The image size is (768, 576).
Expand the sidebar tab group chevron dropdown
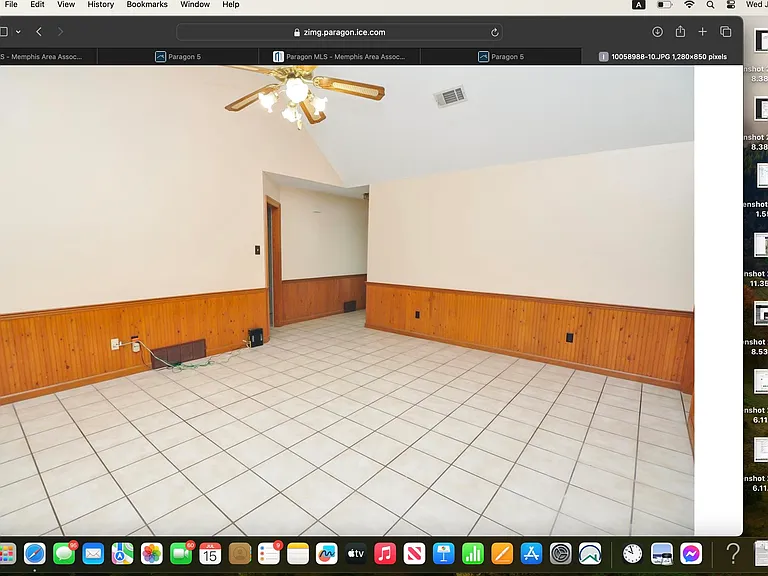18,32
